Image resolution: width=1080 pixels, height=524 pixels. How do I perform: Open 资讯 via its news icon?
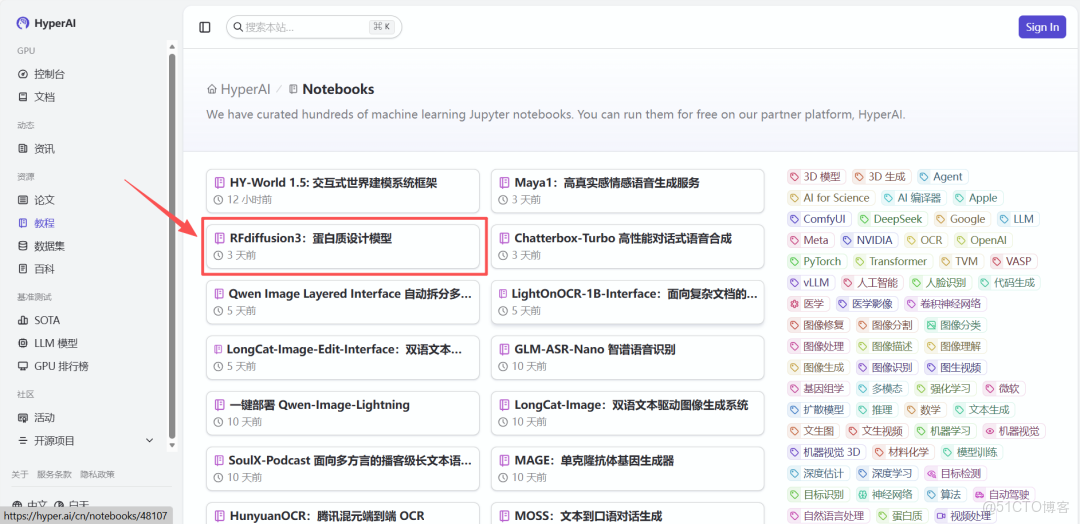23,149
